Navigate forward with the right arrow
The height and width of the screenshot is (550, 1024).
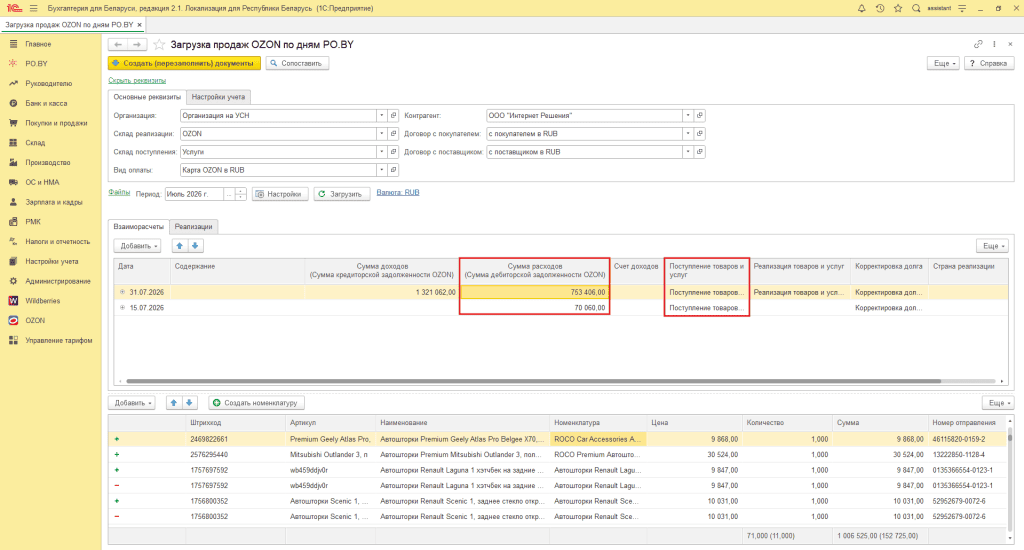click(136, 44)
